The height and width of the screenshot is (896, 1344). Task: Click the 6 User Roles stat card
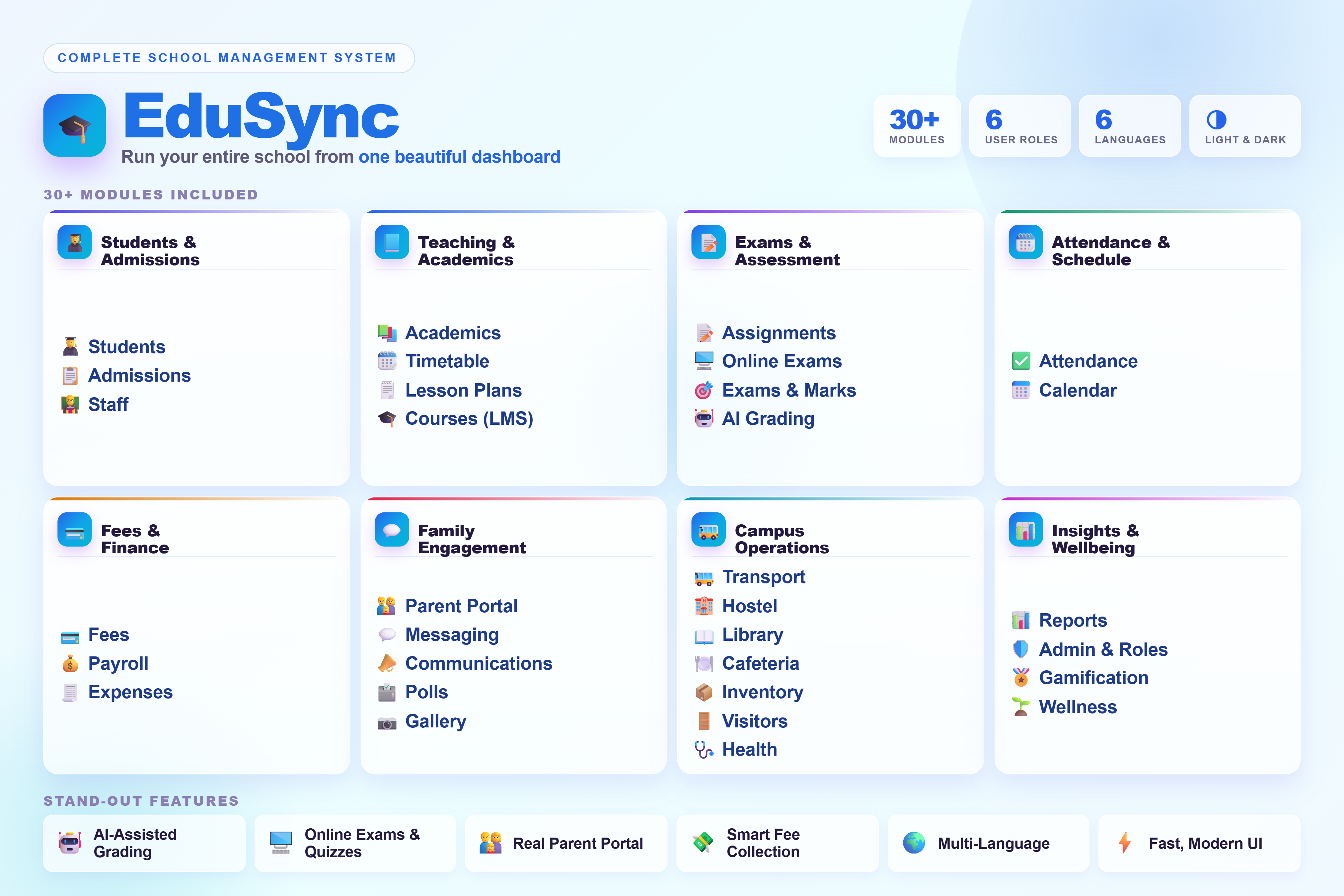pos(1020,126)
